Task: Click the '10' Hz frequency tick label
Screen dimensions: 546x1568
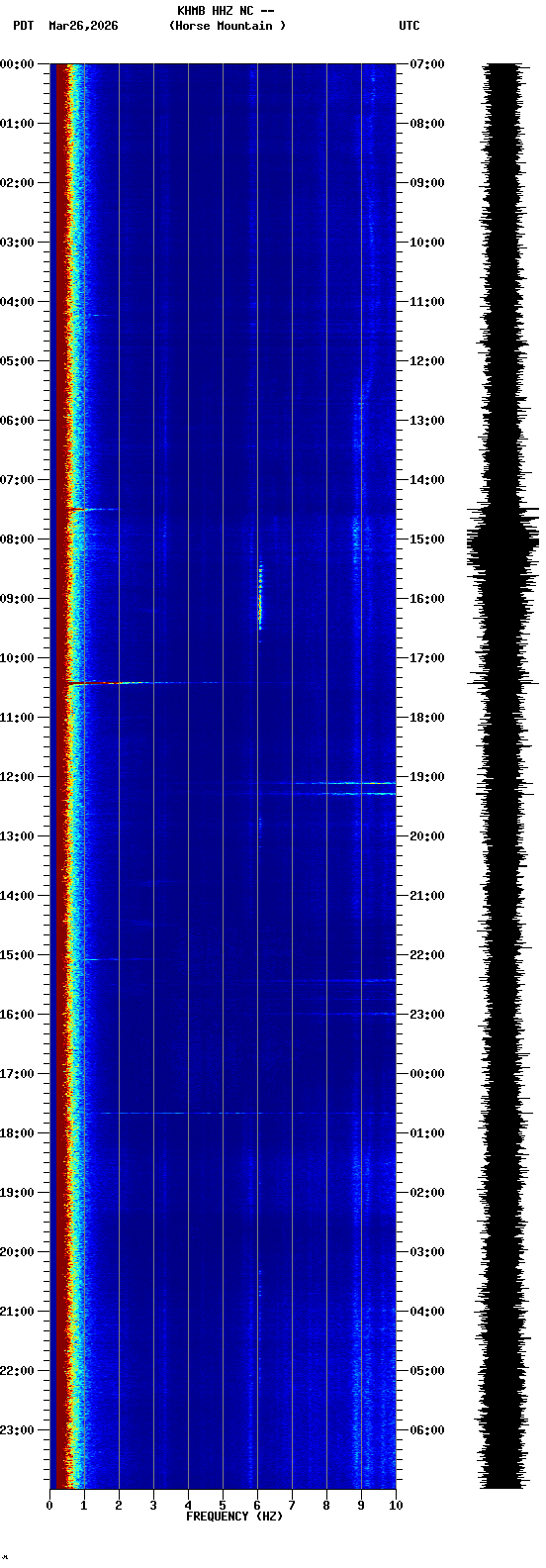Action: (396, 1506)
